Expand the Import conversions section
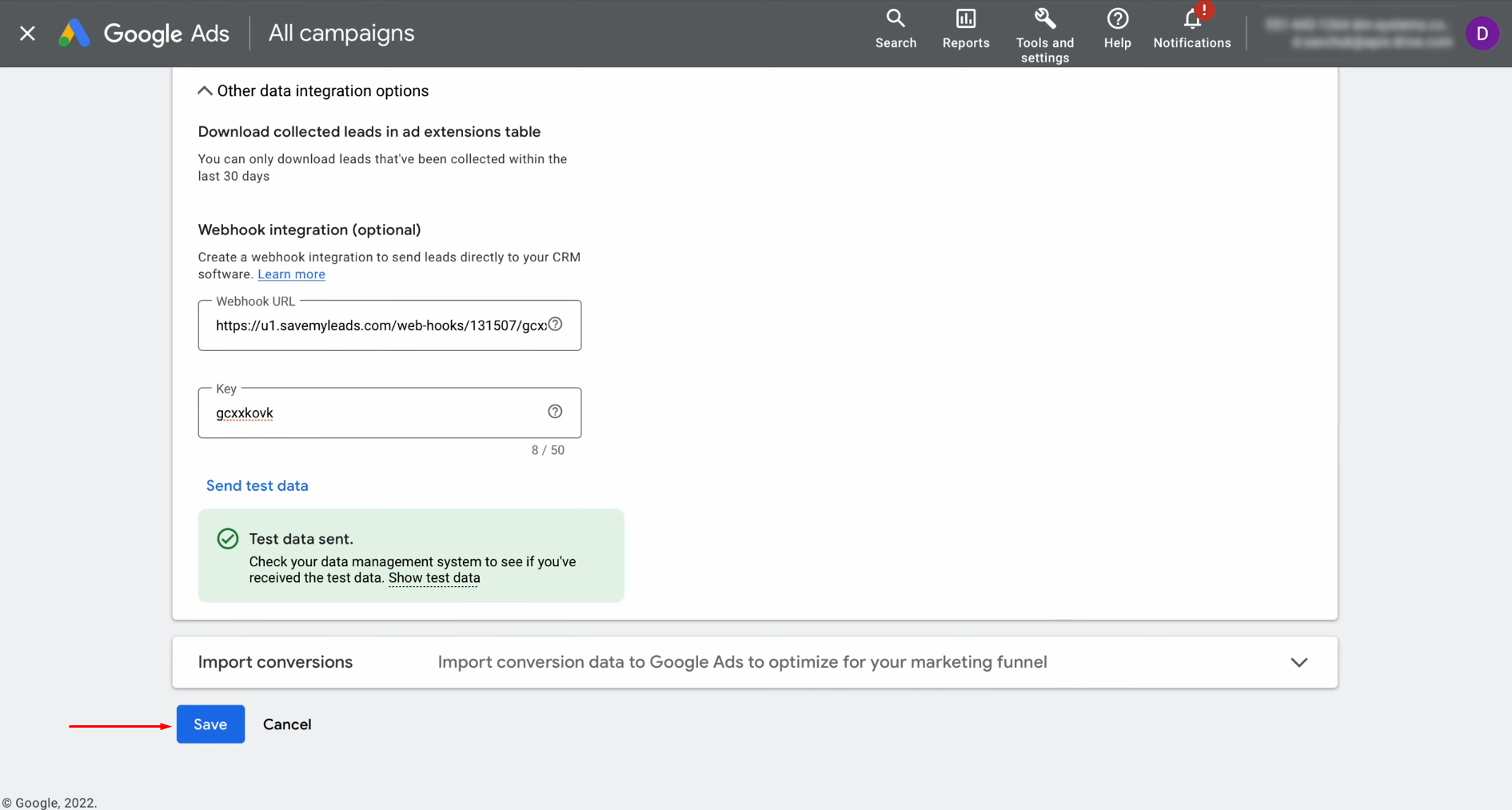1512x810 pixels. pos(1299,662)
